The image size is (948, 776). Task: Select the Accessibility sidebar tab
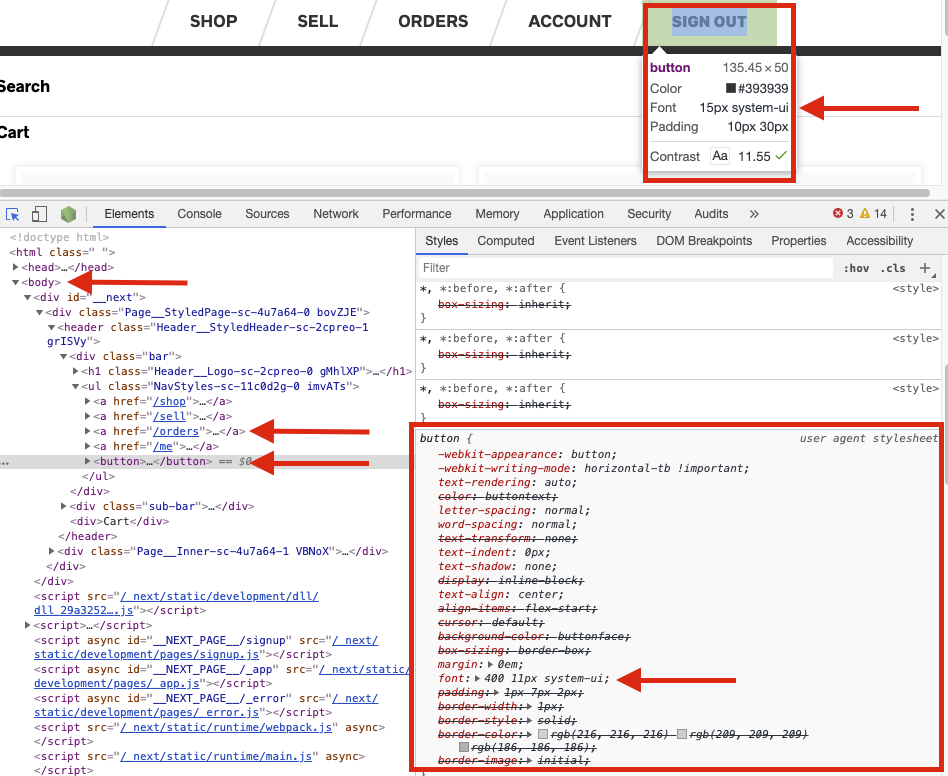879,241
